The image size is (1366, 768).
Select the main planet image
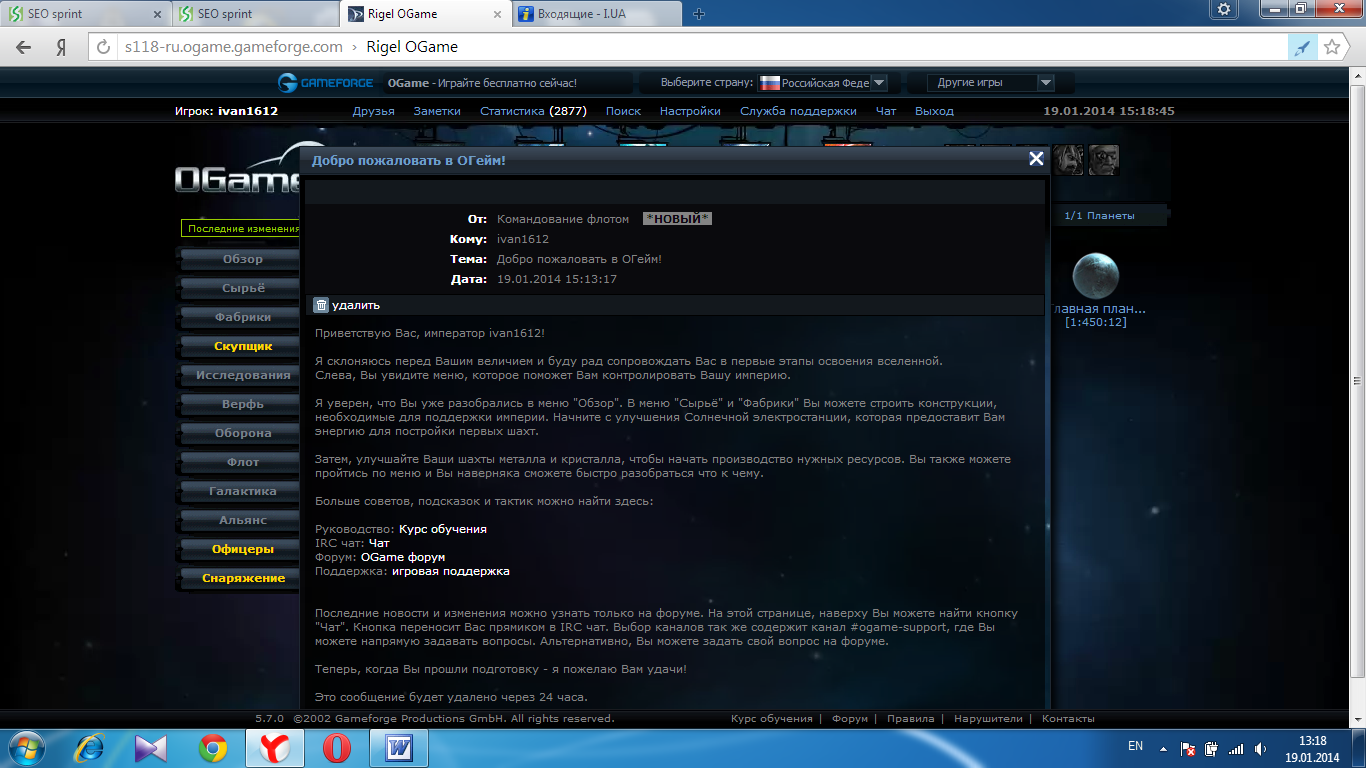pos(1096,276)
